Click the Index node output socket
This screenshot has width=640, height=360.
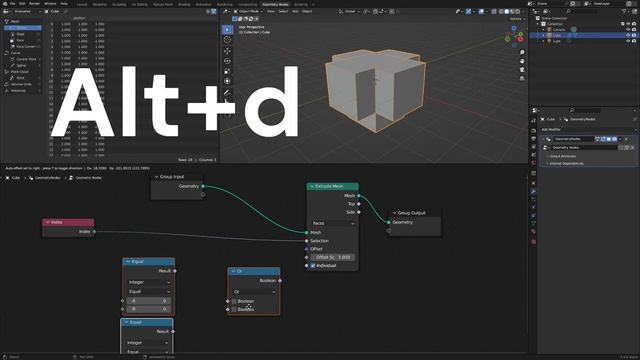pyautogui.click(x=94, y=231)
